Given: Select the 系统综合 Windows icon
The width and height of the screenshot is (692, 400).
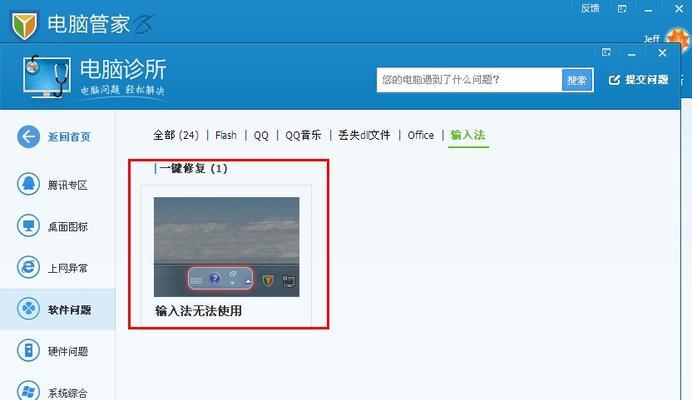Looking at the screenshot, I should point(29,391).
